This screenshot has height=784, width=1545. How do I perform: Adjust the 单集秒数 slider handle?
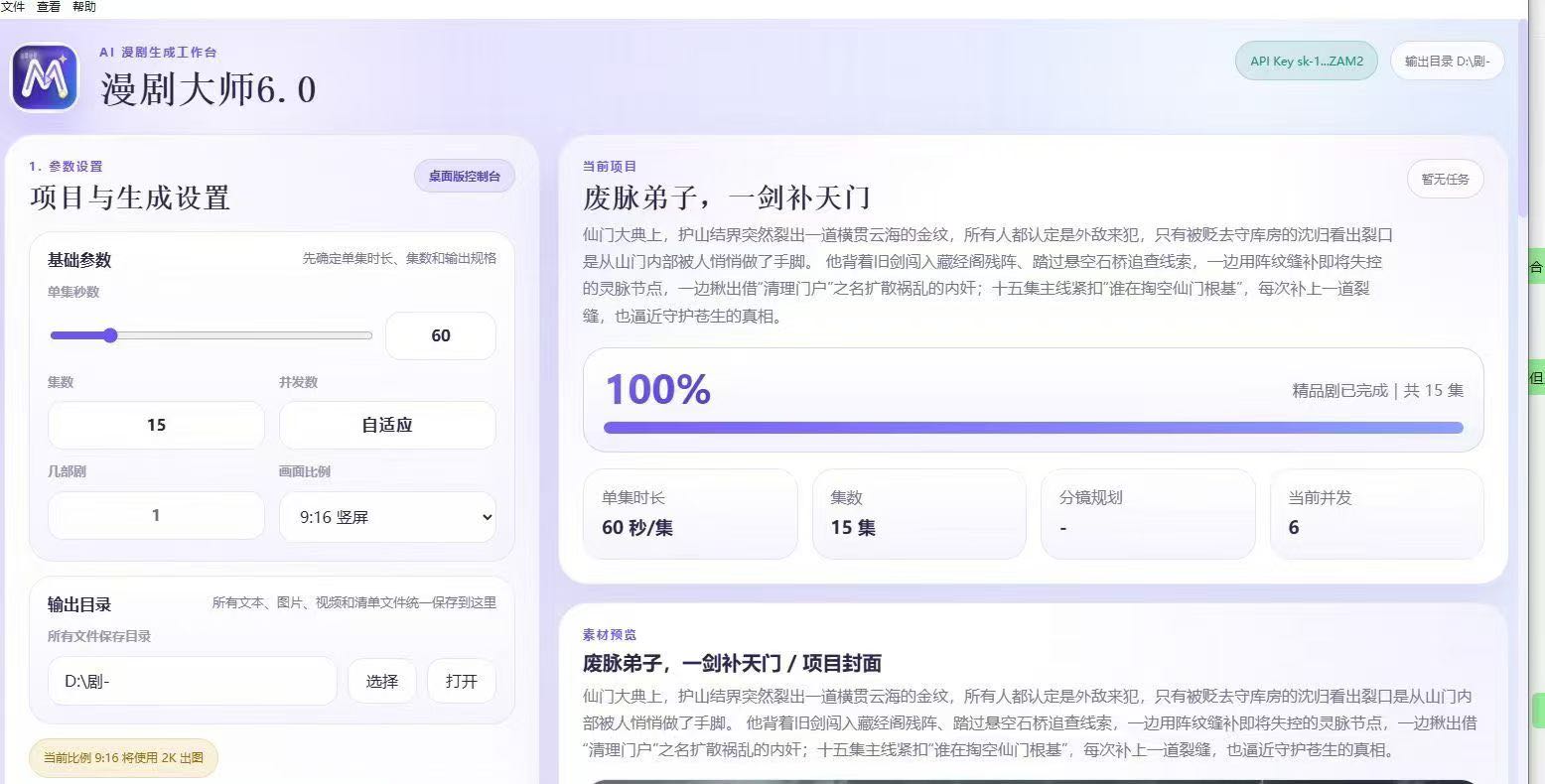(x=110, y=335)
